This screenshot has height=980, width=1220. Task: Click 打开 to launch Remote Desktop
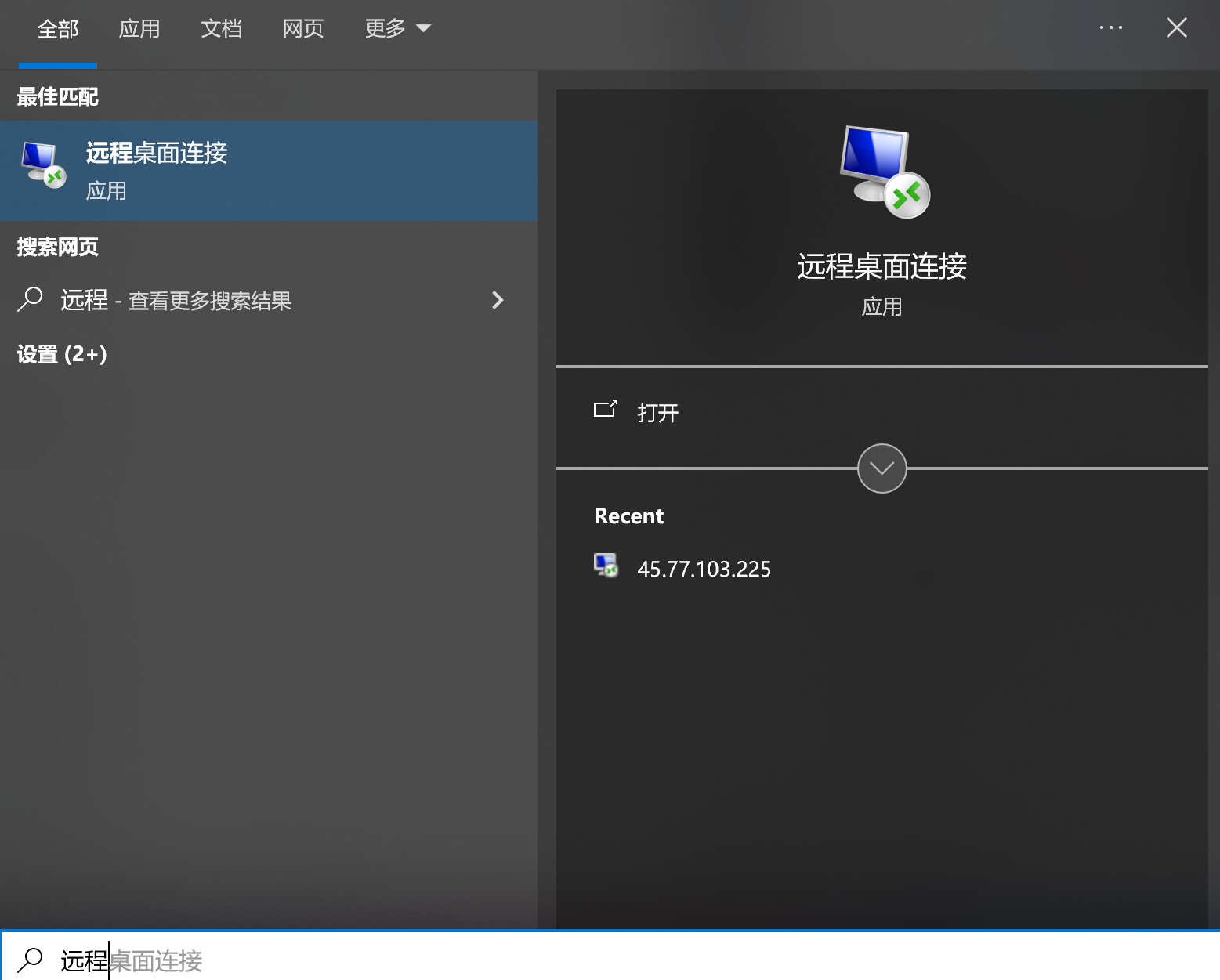pyautogui.click(x=882, y=413)
